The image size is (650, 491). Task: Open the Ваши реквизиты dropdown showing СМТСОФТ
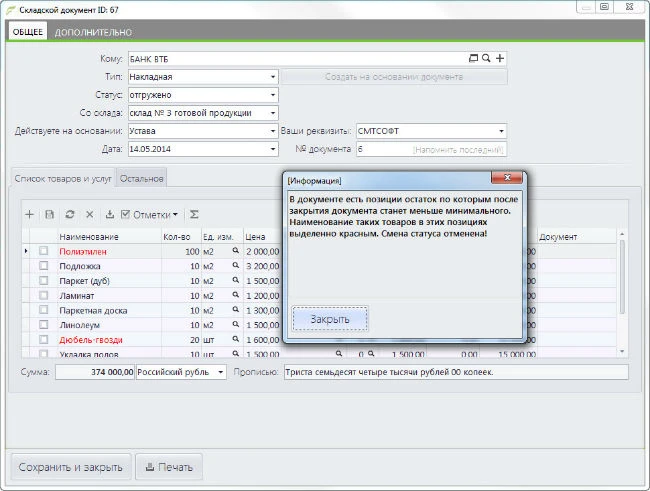(501, 131)
